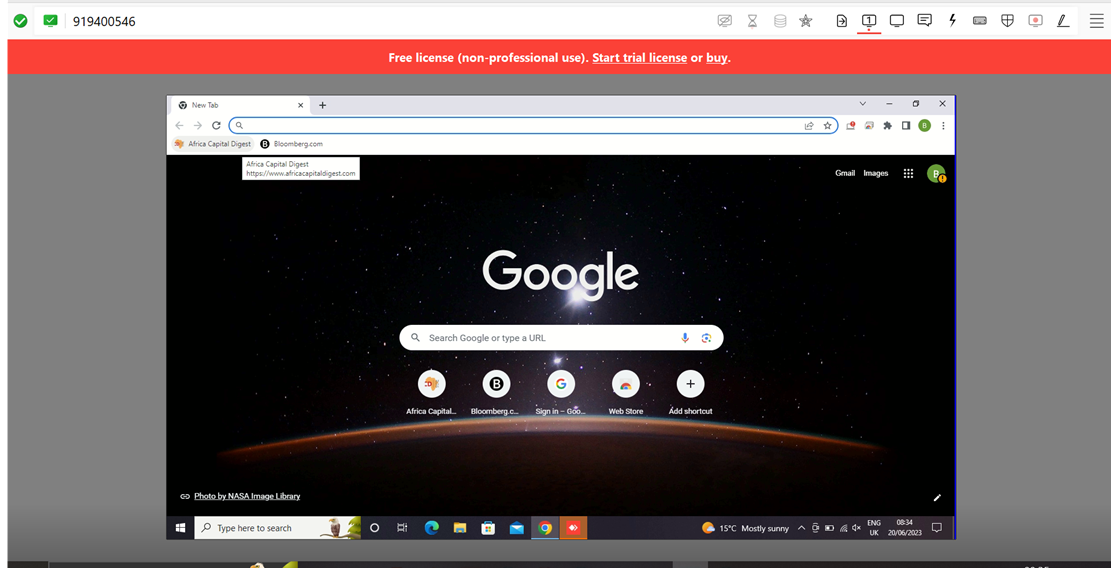Open File Explorer from taskbar
The image size is (1111, 568).
[x=460, y=528]
